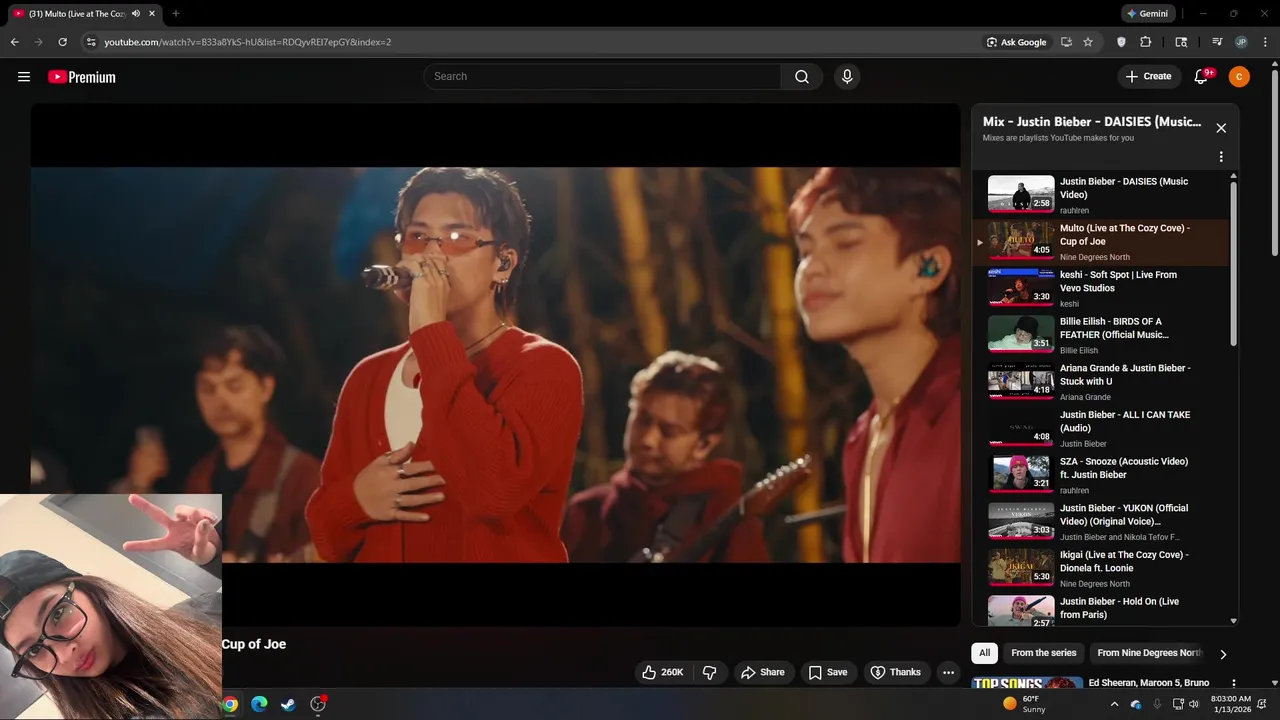
Task: Go to YouTube Premium home logo
Action: click(x=82, y=77)
